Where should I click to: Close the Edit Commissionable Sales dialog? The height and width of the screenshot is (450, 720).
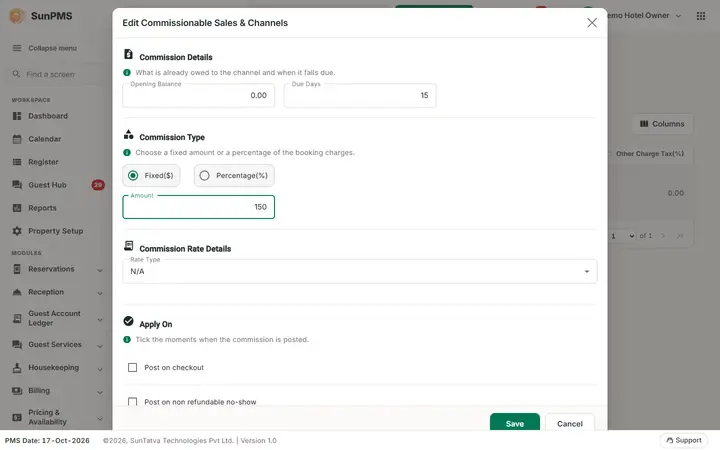pos(592,23)
